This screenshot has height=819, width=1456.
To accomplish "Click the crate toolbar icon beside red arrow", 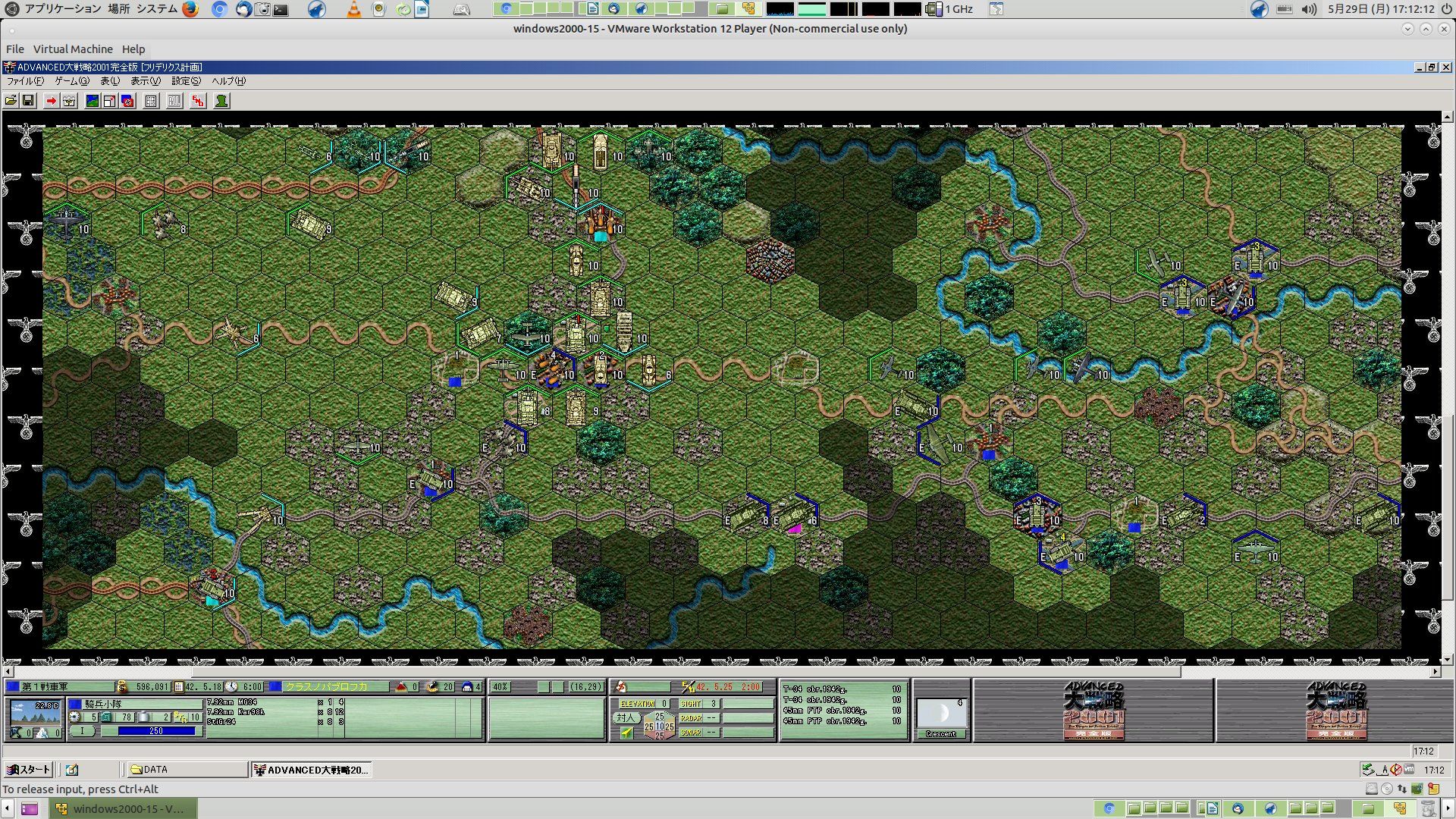I will point(69,101).
